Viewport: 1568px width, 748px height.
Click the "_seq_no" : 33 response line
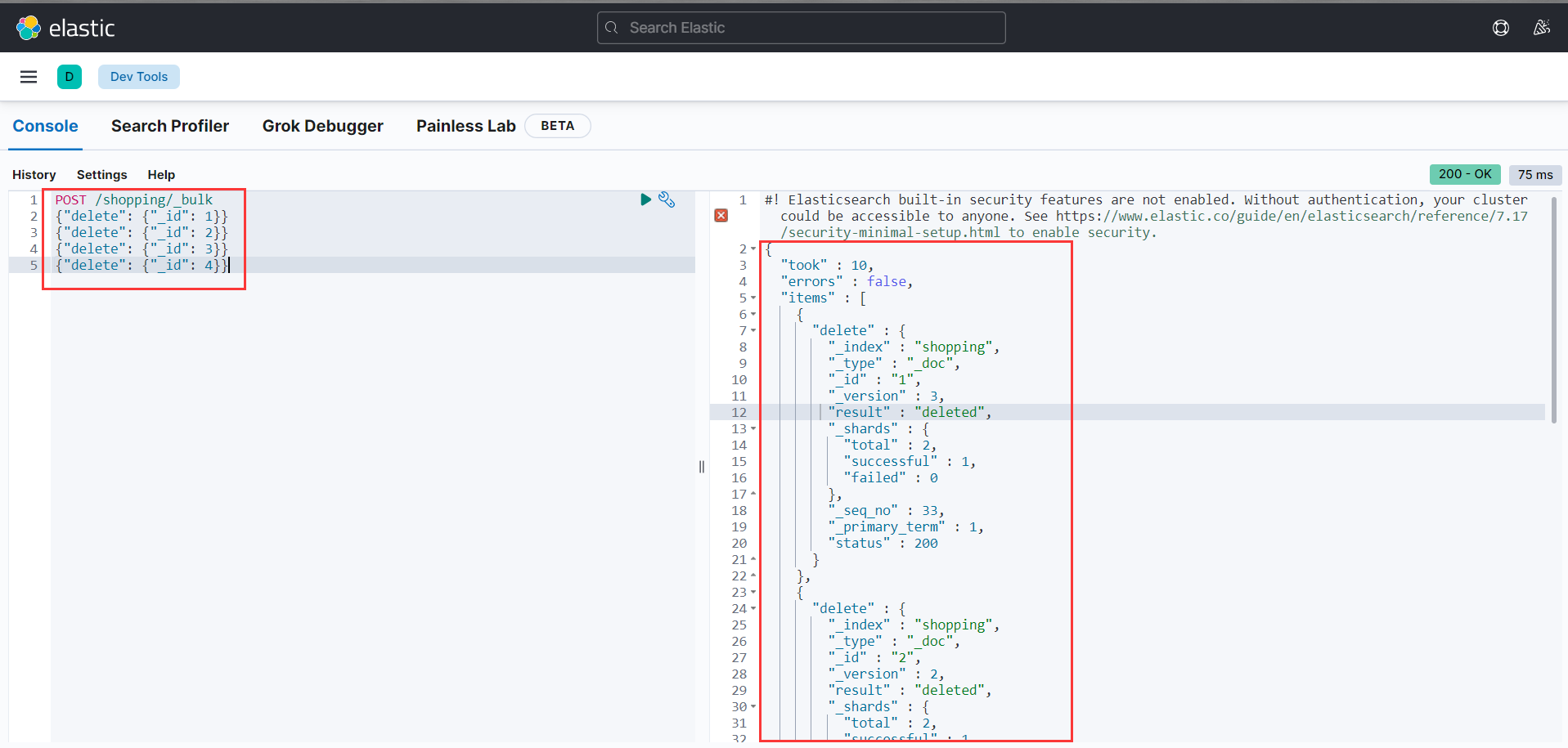[x=886, y=510]
